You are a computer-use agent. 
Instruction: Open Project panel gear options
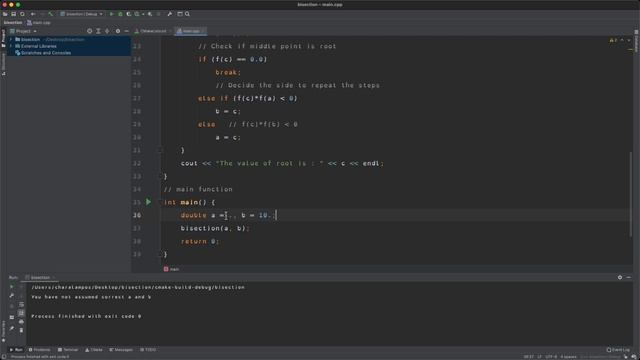pos(118,31)
